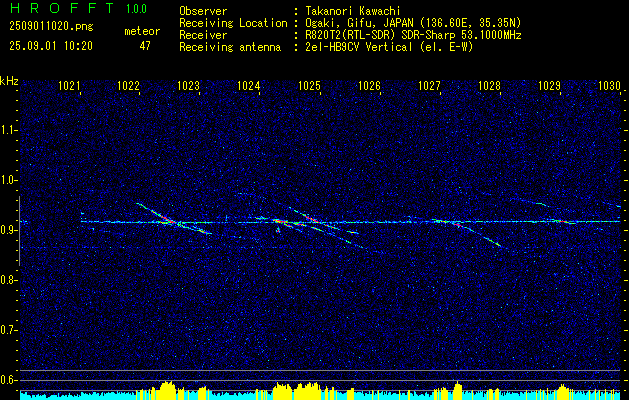
Task: Click the Receiving antenna field label
Action: point(230,47)
